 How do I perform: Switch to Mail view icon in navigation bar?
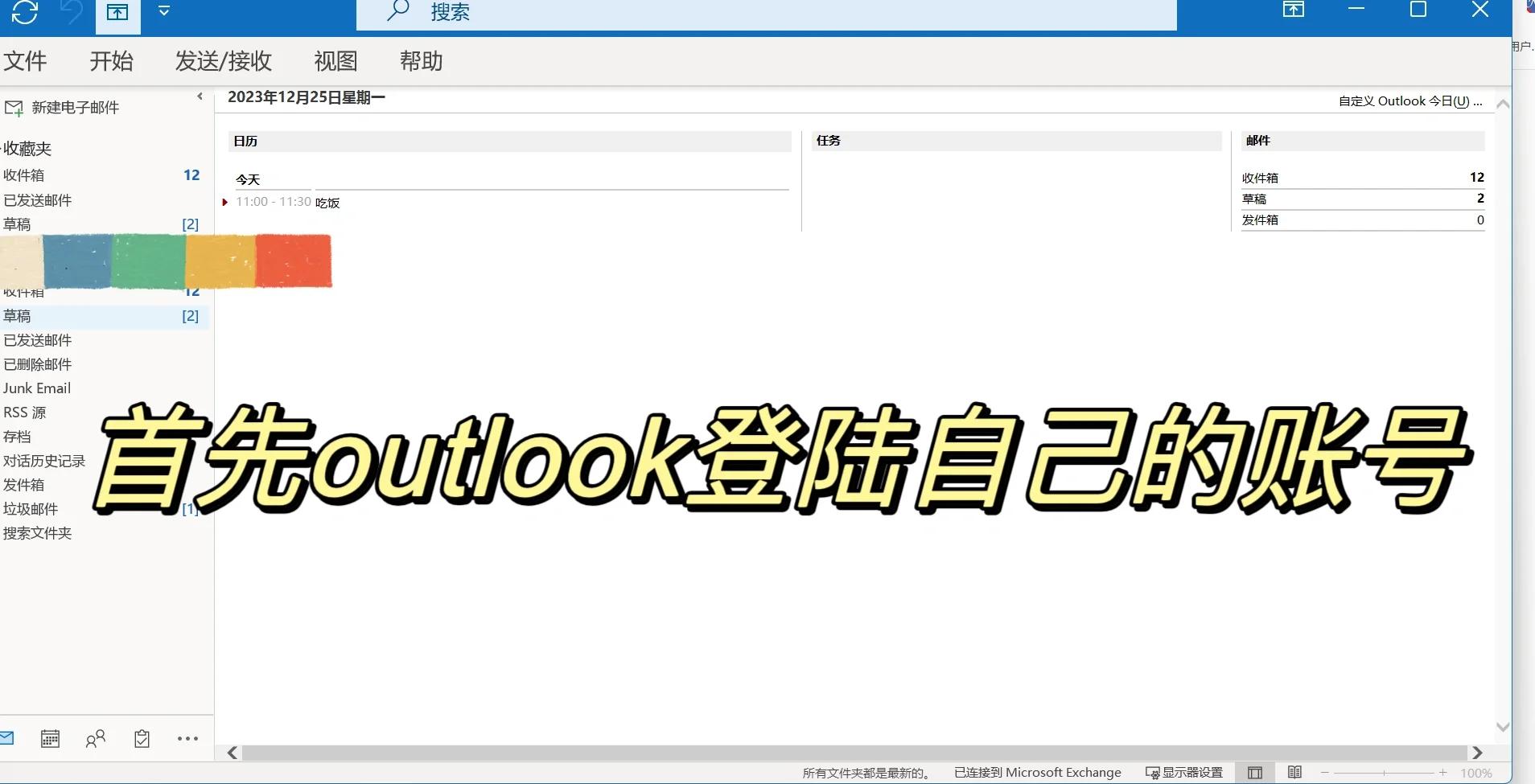6,738
